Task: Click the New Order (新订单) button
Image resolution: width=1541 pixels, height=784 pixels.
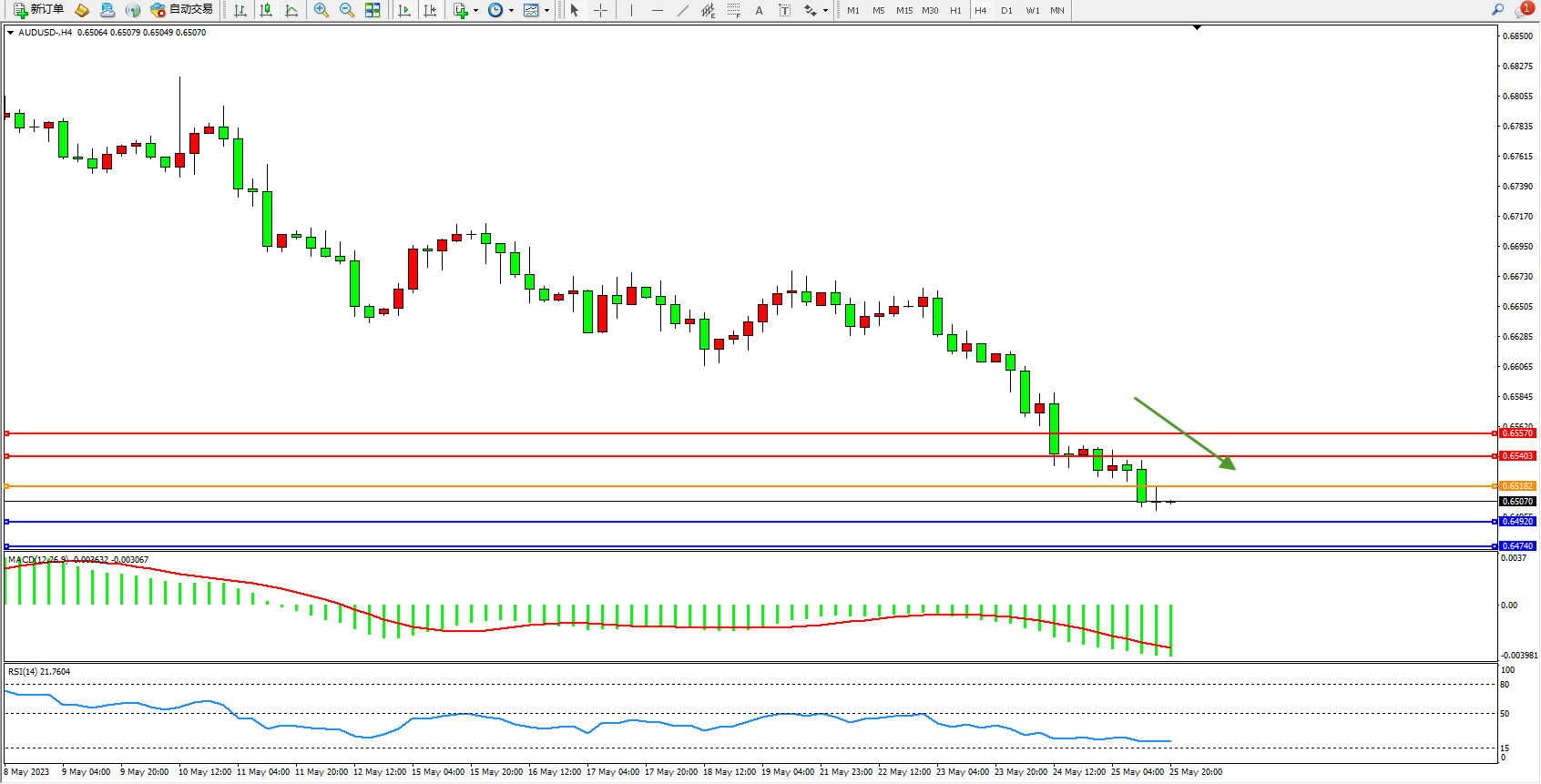Action: (x=38, y=10)
